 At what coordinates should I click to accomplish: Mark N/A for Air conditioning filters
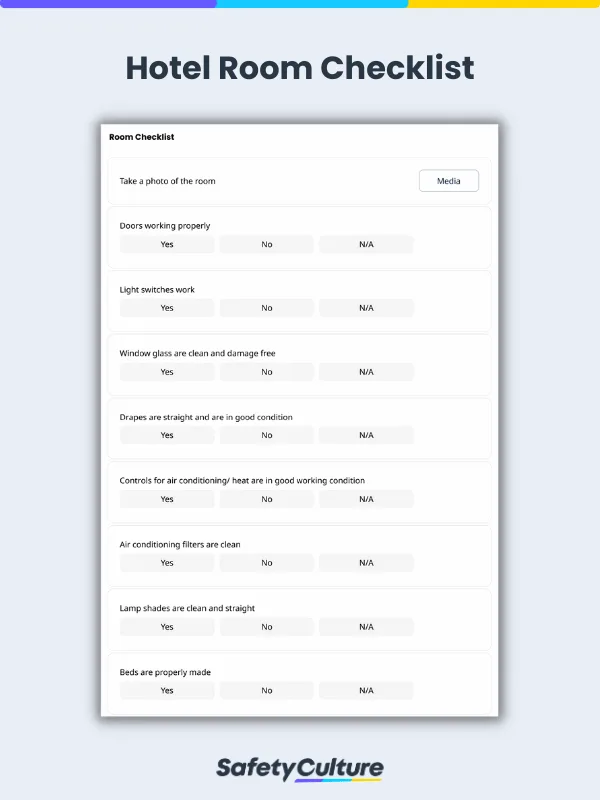[x=366, y=563]
